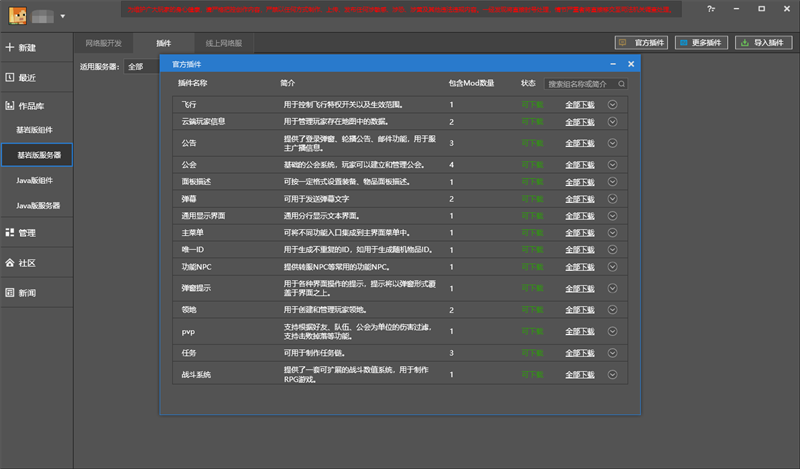This screenshot has height=469, width=800.
Task: Open the 管理 management section
Action: (27, 233)
